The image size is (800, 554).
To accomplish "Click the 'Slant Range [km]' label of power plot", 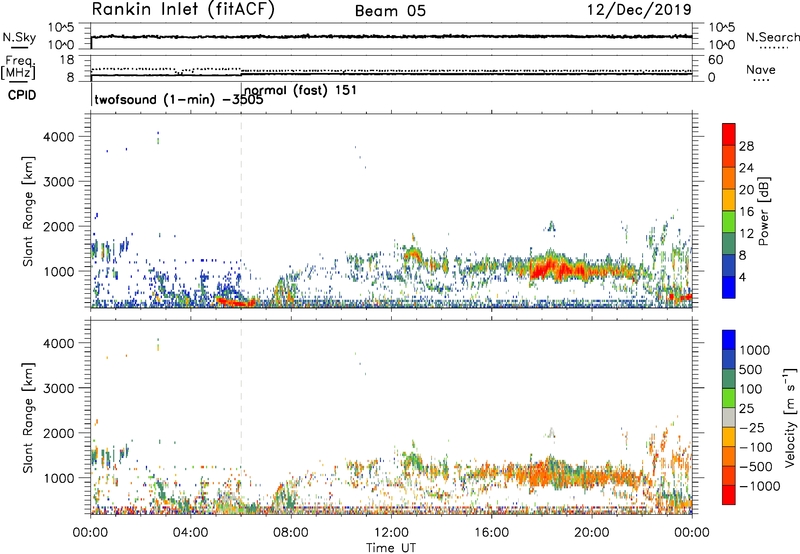I will (x=28, y=211).
